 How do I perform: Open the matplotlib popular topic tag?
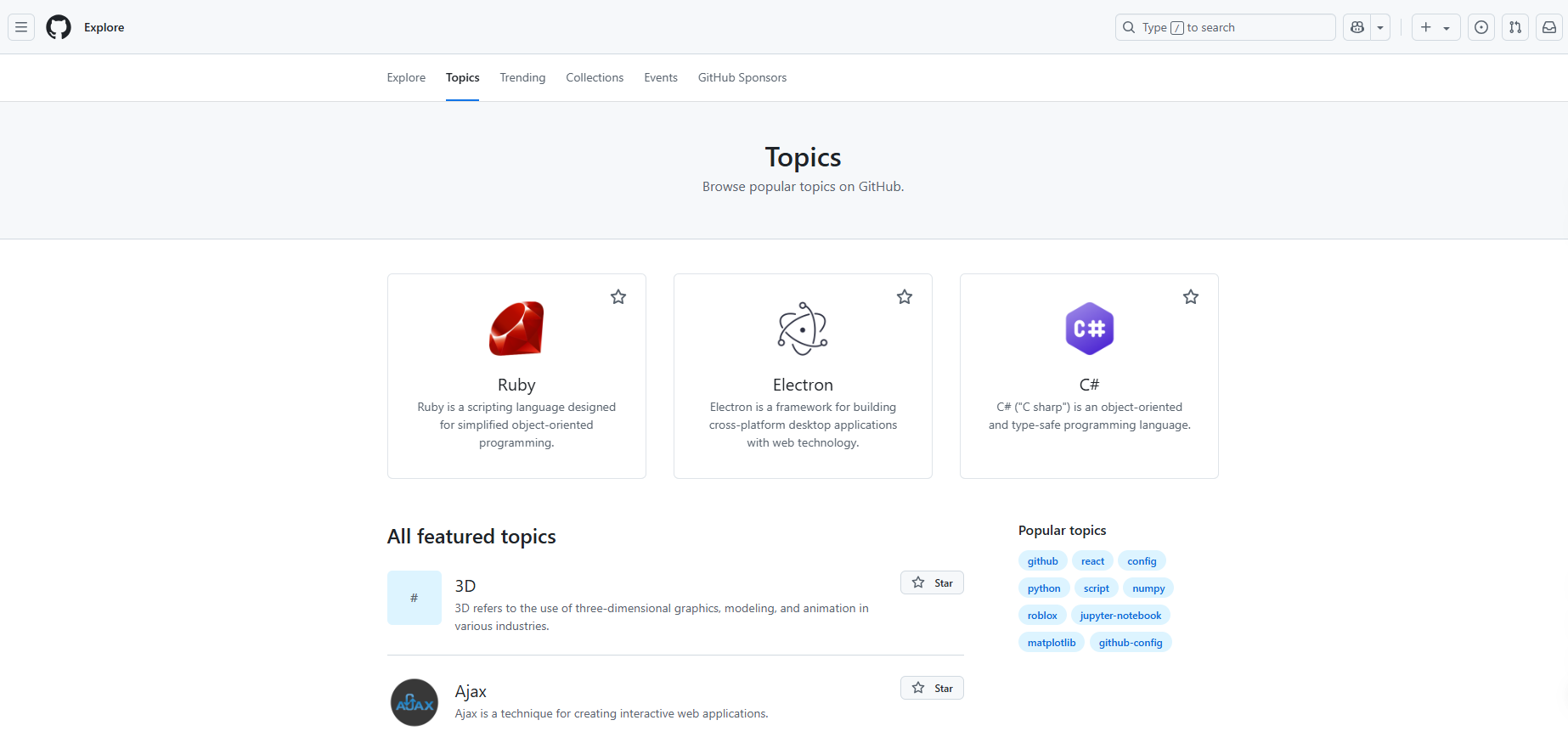(x=1052, y=643)
